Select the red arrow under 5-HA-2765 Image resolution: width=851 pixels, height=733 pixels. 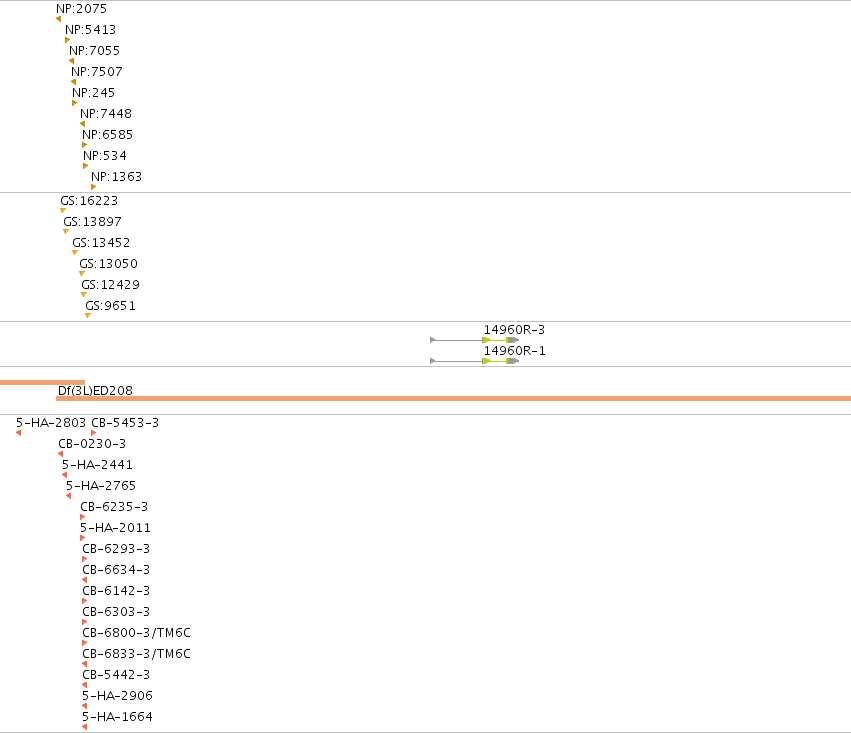click(x=68, y=496)
